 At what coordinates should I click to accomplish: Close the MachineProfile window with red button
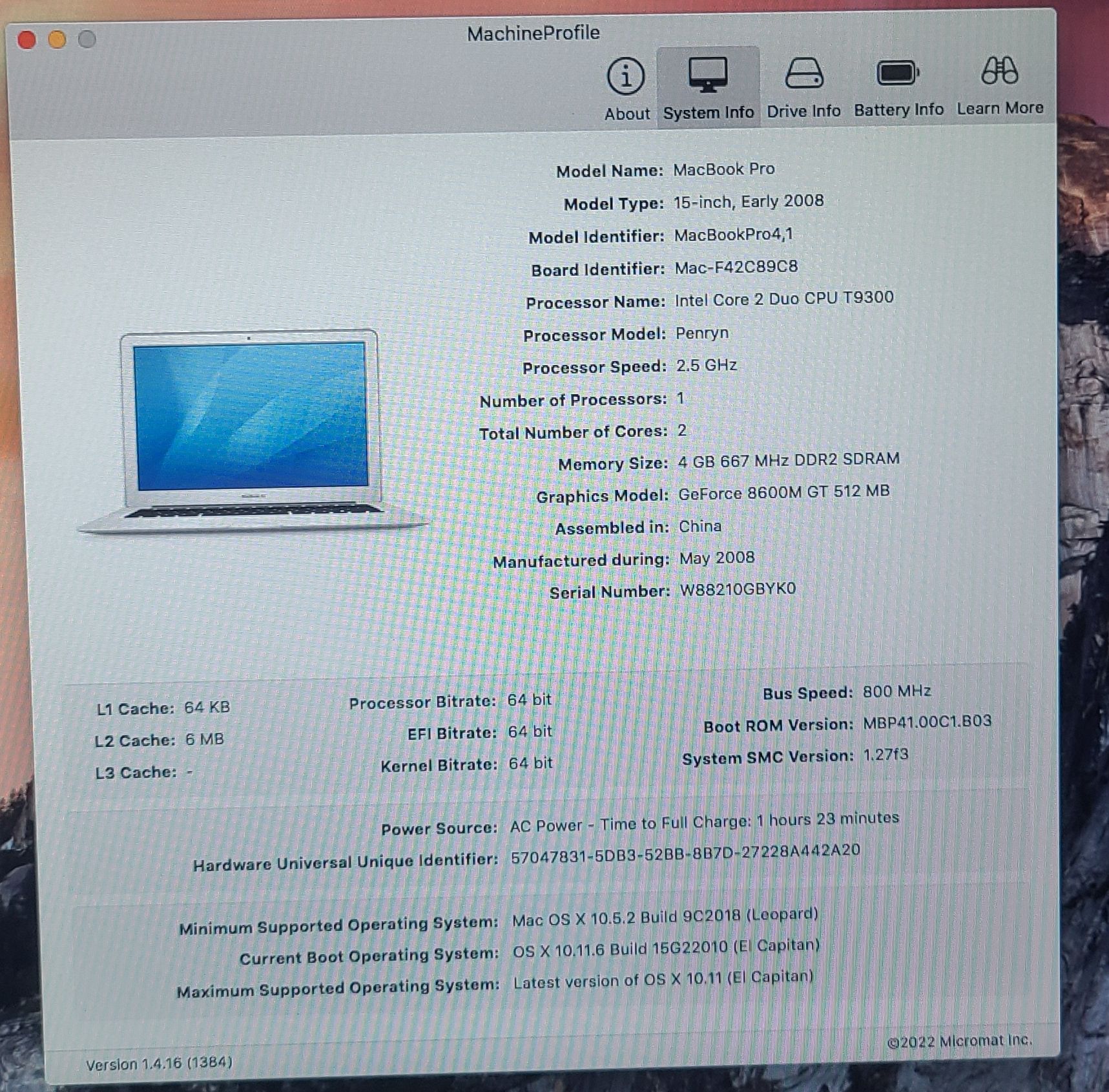(x=26, y=40)
